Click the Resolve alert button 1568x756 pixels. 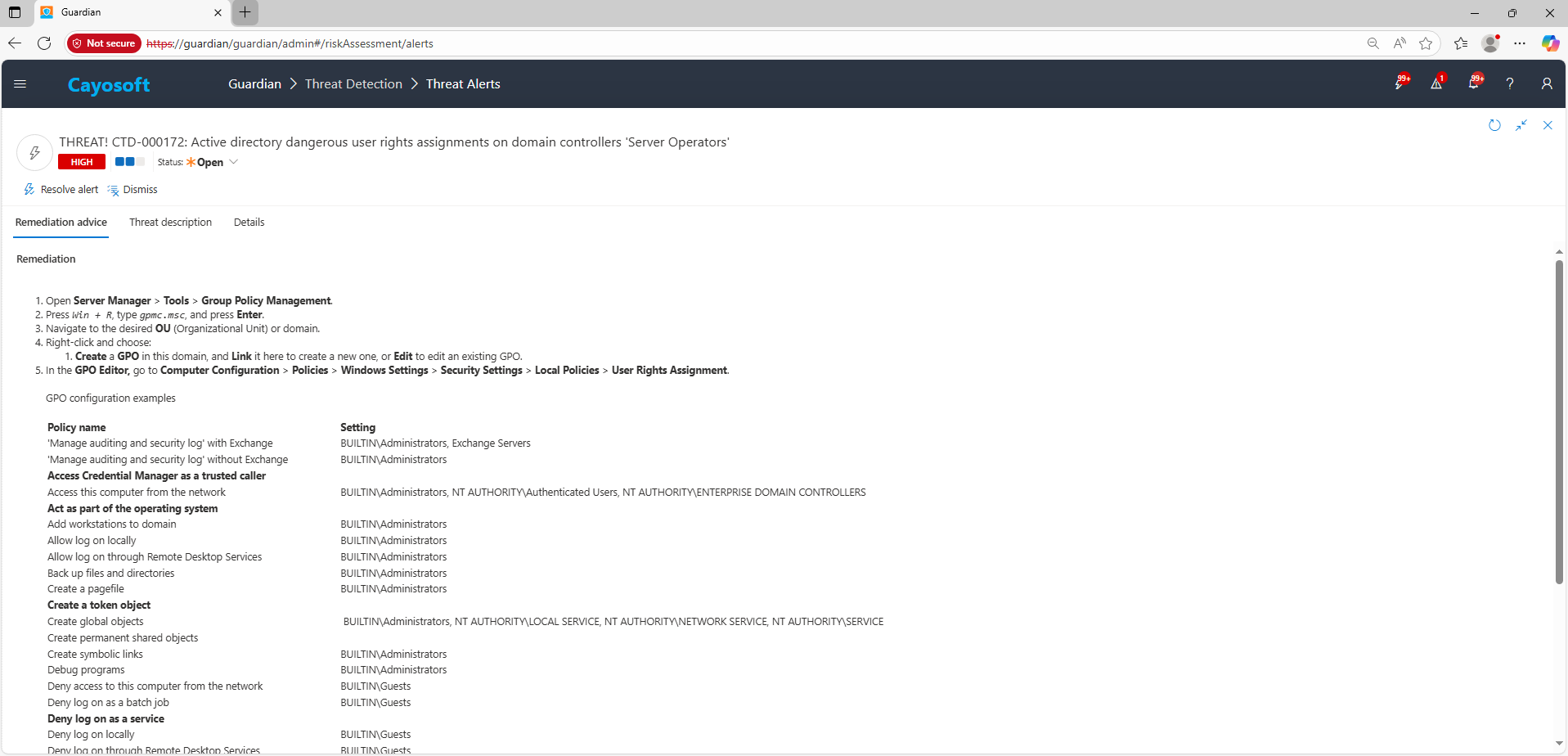tap(61, 190)
